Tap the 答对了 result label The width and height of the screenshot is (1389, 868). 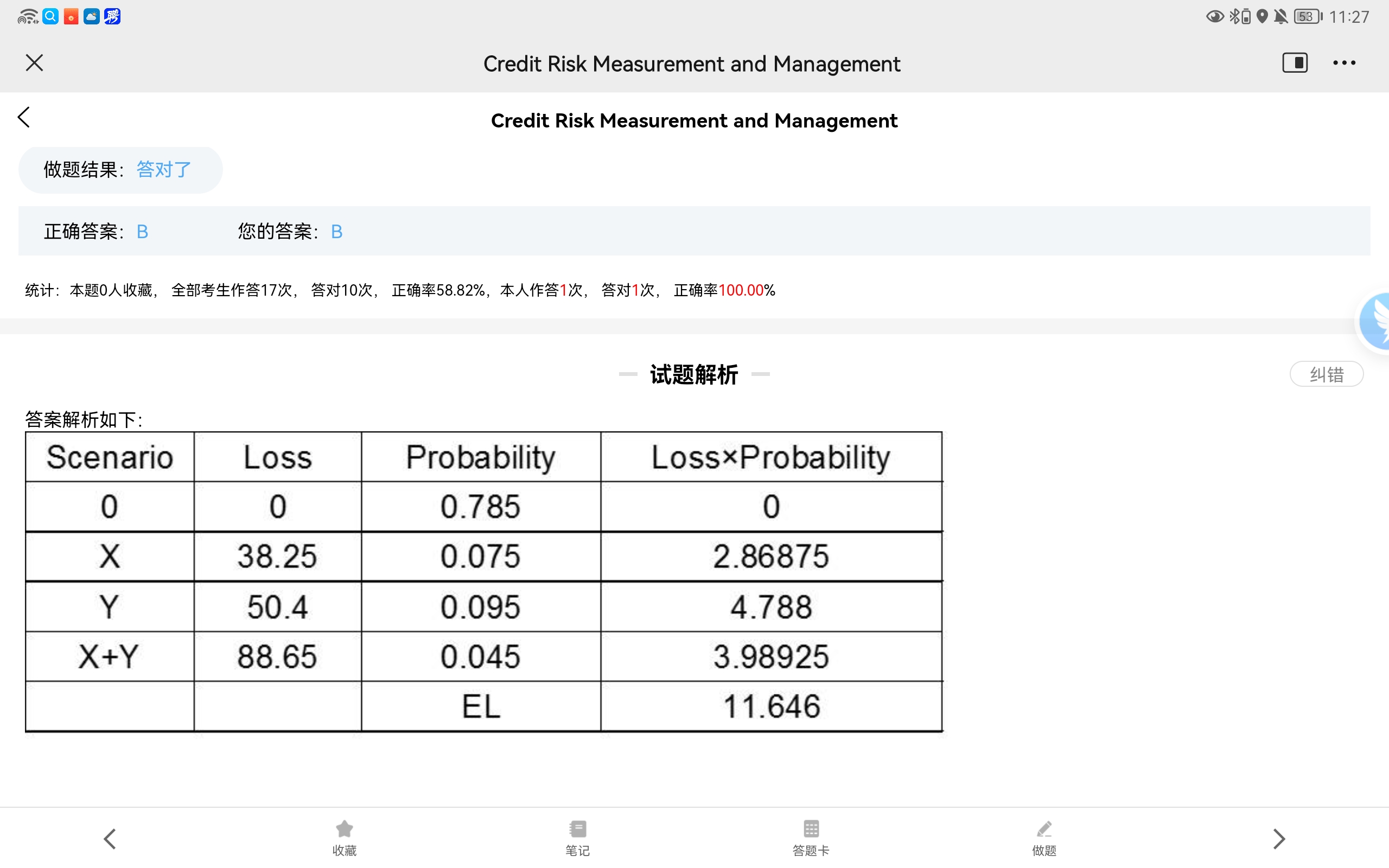pos(163,170)
